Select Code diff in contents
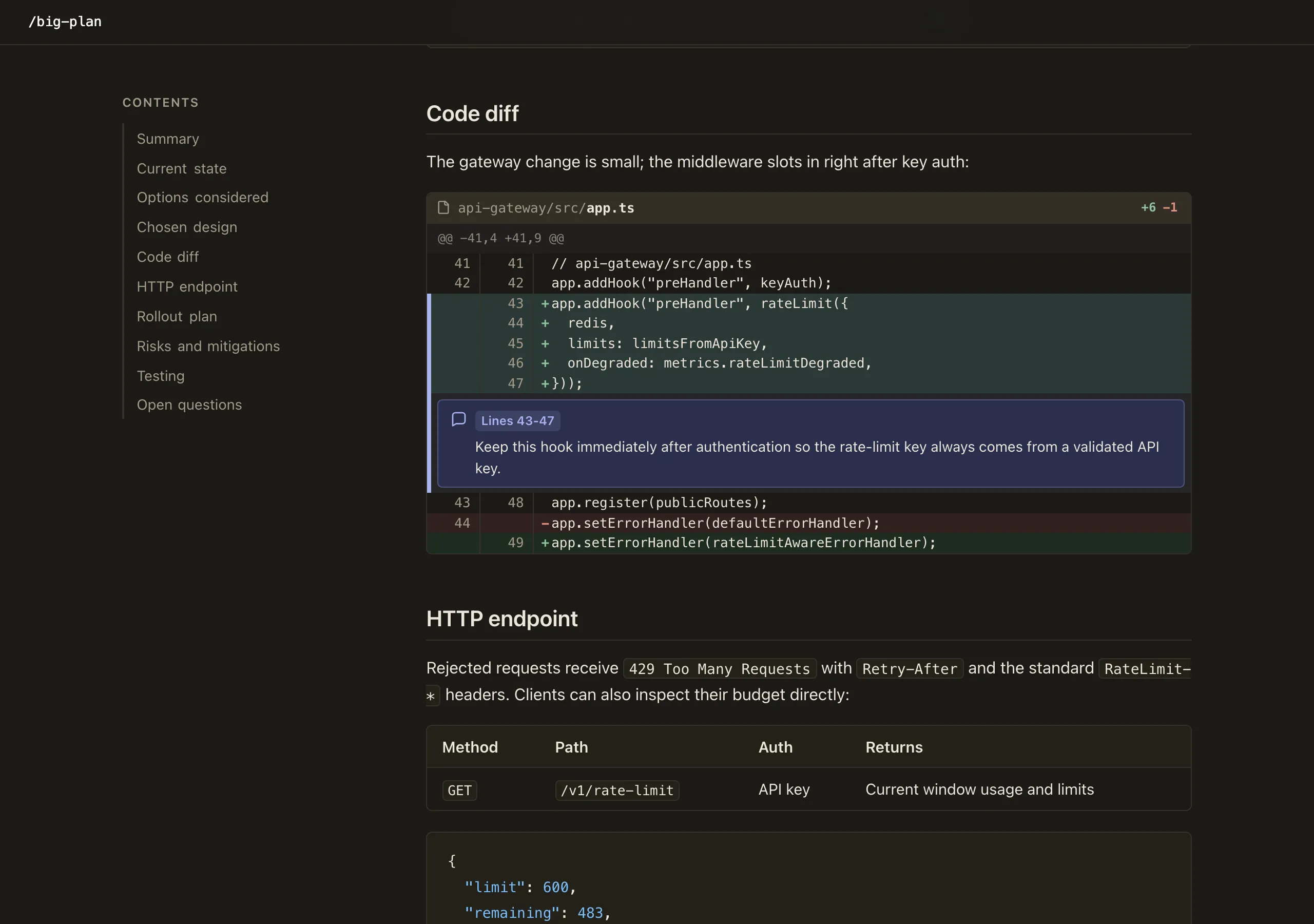 click(168, 257)
